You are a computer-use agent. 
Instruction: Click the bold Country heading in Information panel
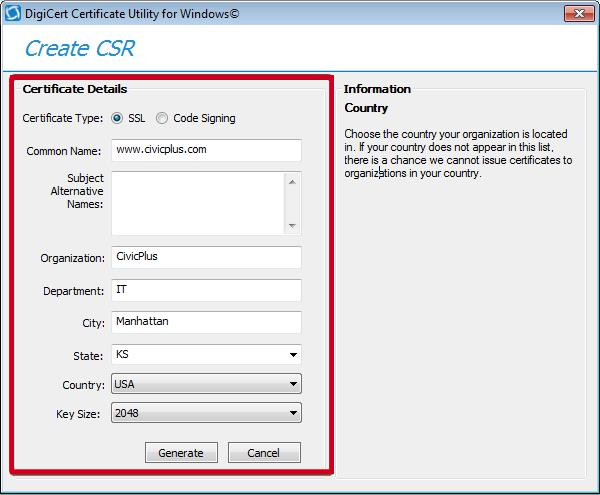tap(366, 108)
